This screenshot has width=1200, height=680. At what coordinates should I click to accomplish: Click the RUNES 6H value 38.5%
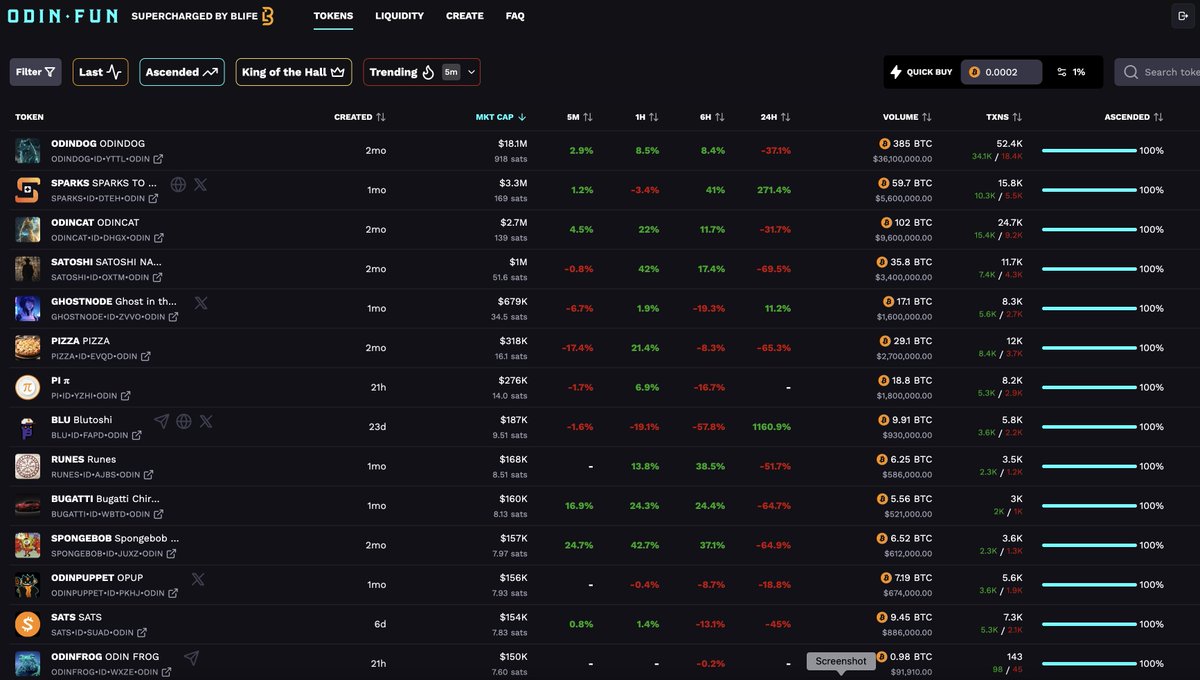point(711,466)
